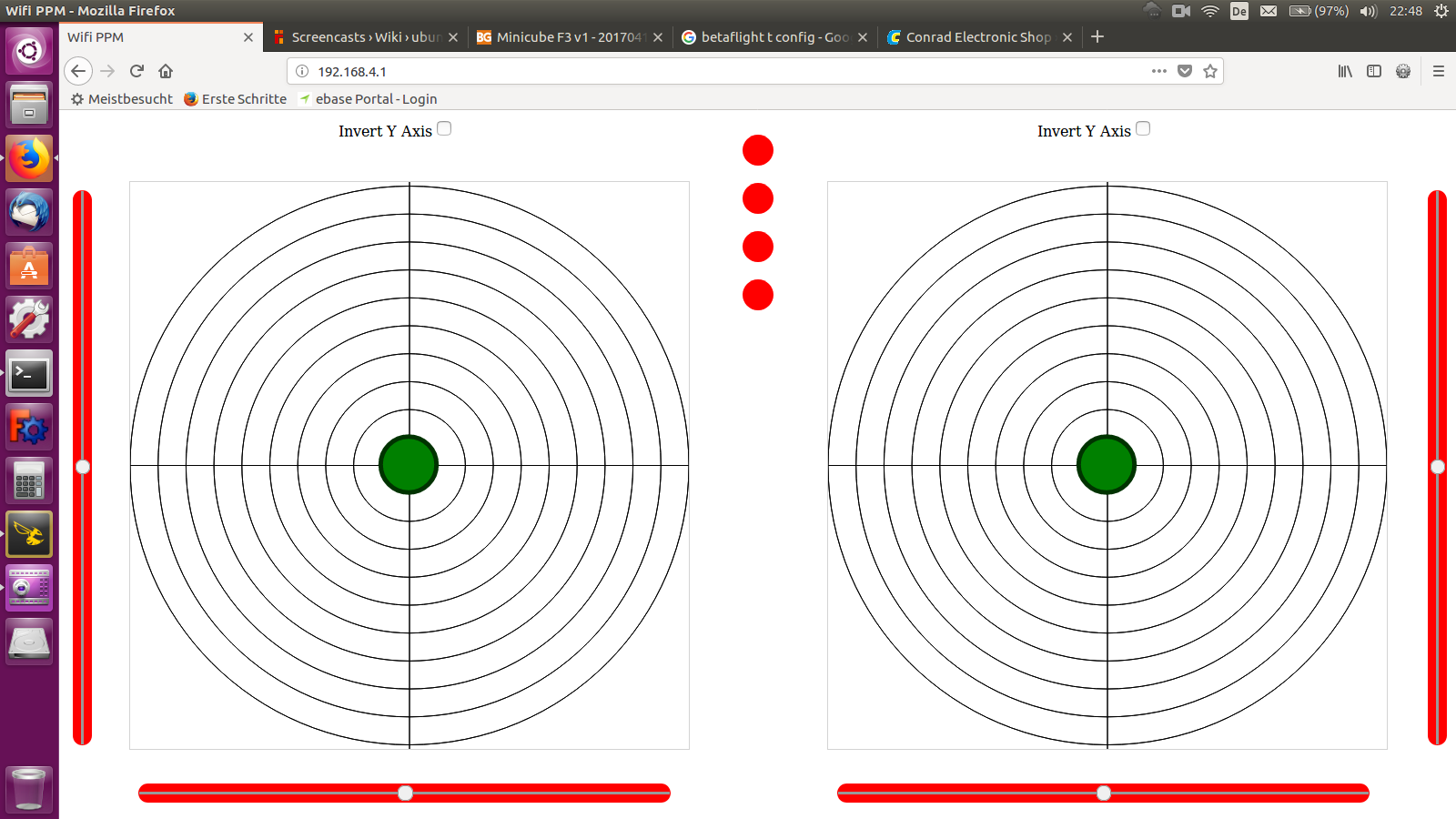1456x819 pixels.
Task: Open the page actions three-dot menu
Action: [1158, 71]
